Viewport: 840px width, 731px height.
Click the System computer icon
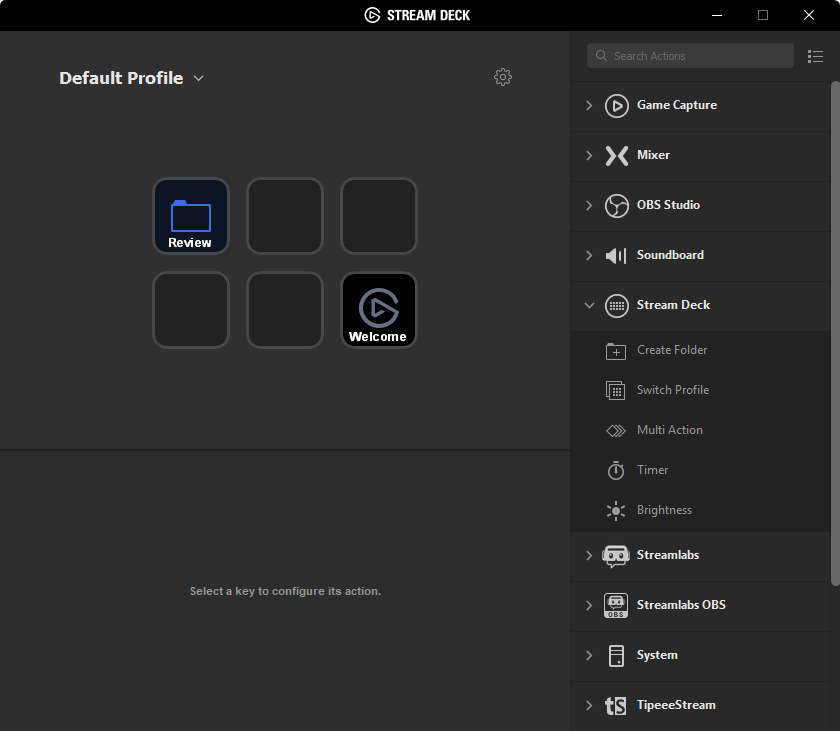pos(617,655)
